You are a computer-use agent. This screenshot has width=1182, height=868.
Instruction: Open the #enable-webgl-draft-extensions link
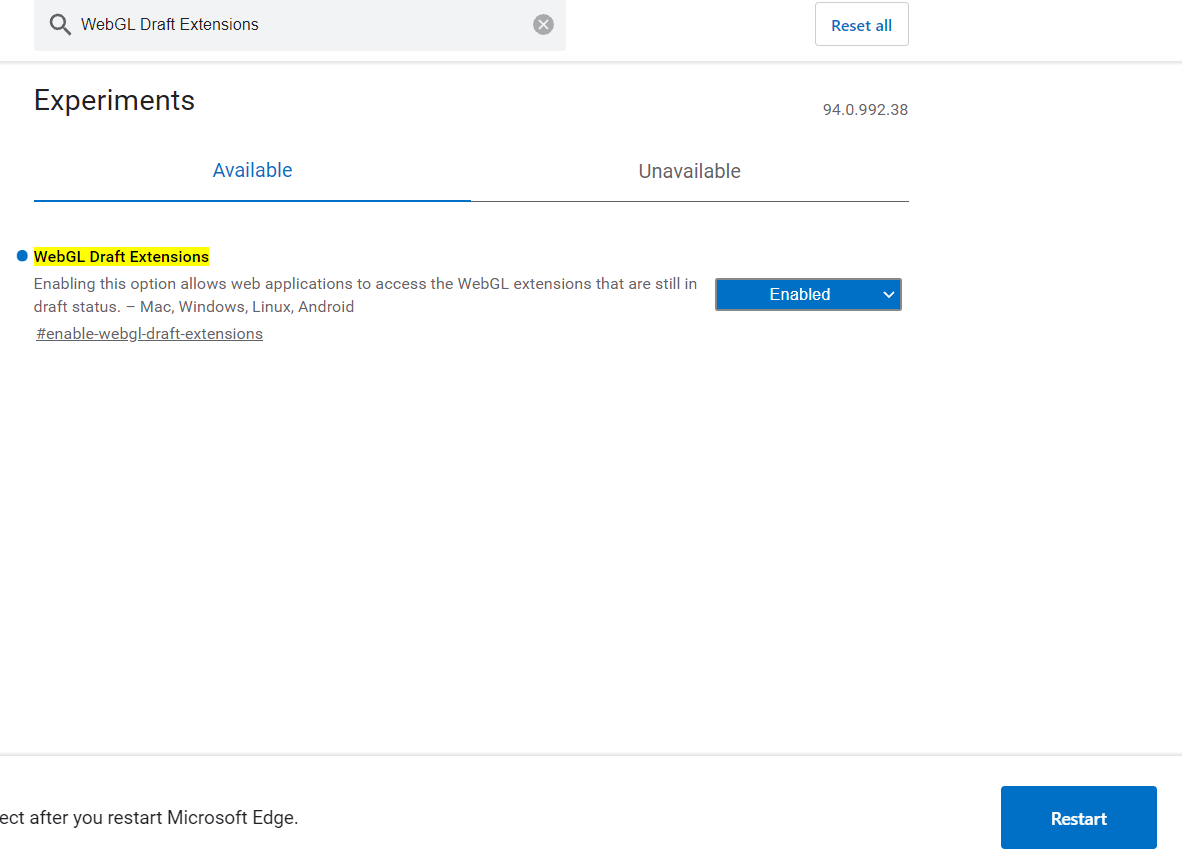click(x=149, y=333)
